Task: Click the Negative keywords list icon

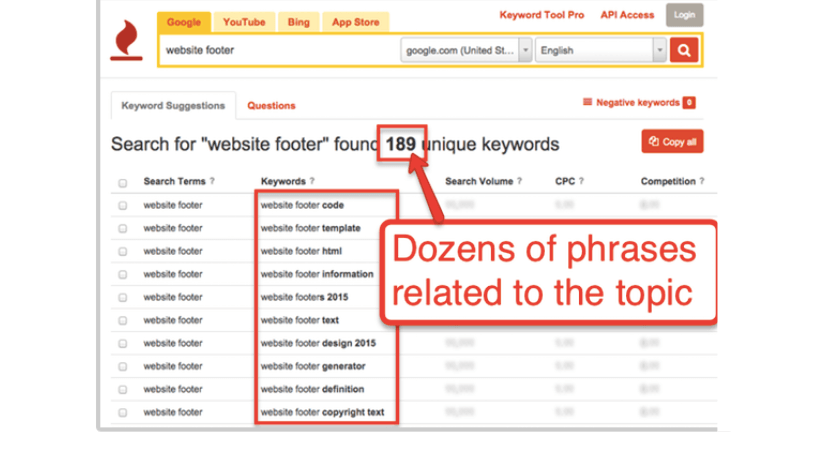Action: 588,102
